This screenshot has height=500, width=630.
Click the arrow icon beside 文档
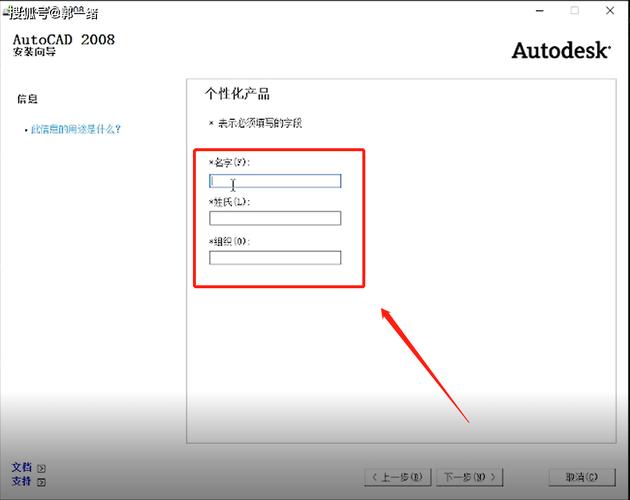(41, 468)
